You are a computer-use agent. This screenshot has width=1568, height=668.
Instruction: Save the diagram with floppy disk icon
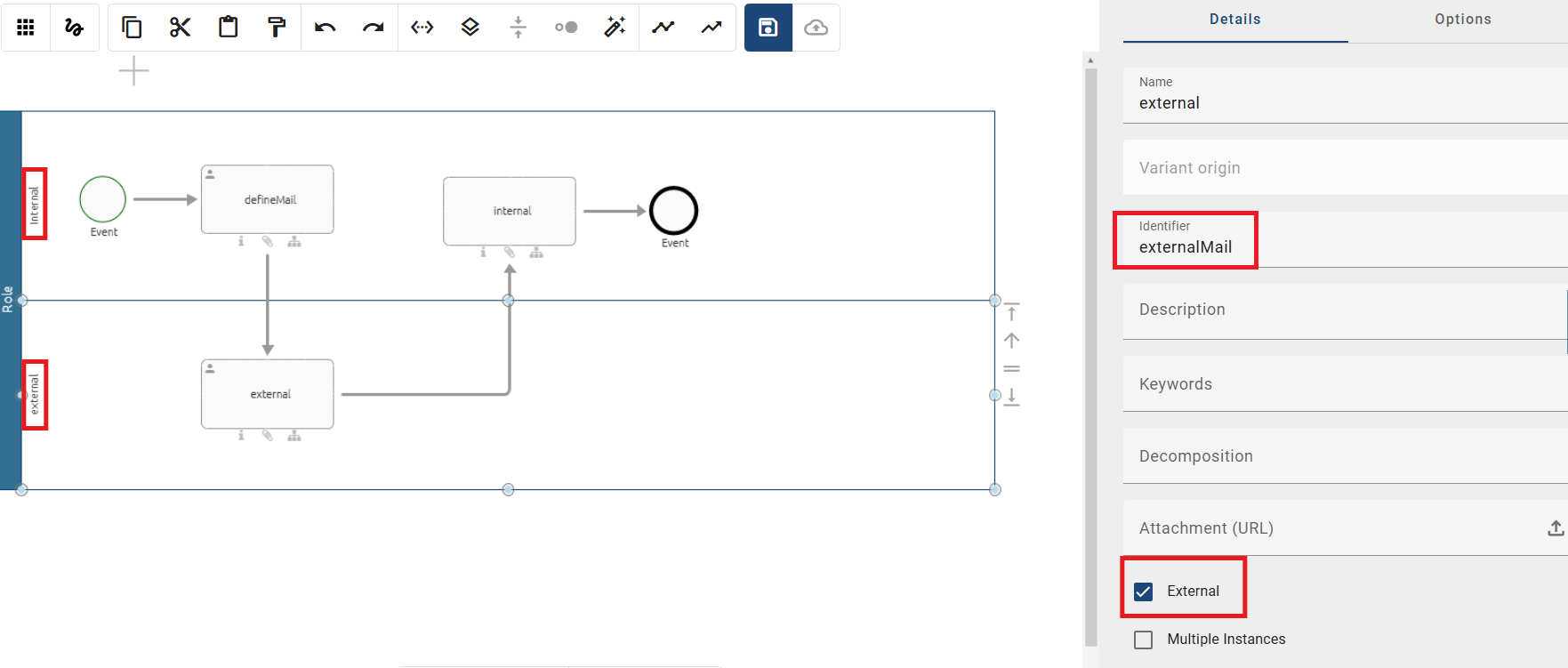(x=768, y=28)
